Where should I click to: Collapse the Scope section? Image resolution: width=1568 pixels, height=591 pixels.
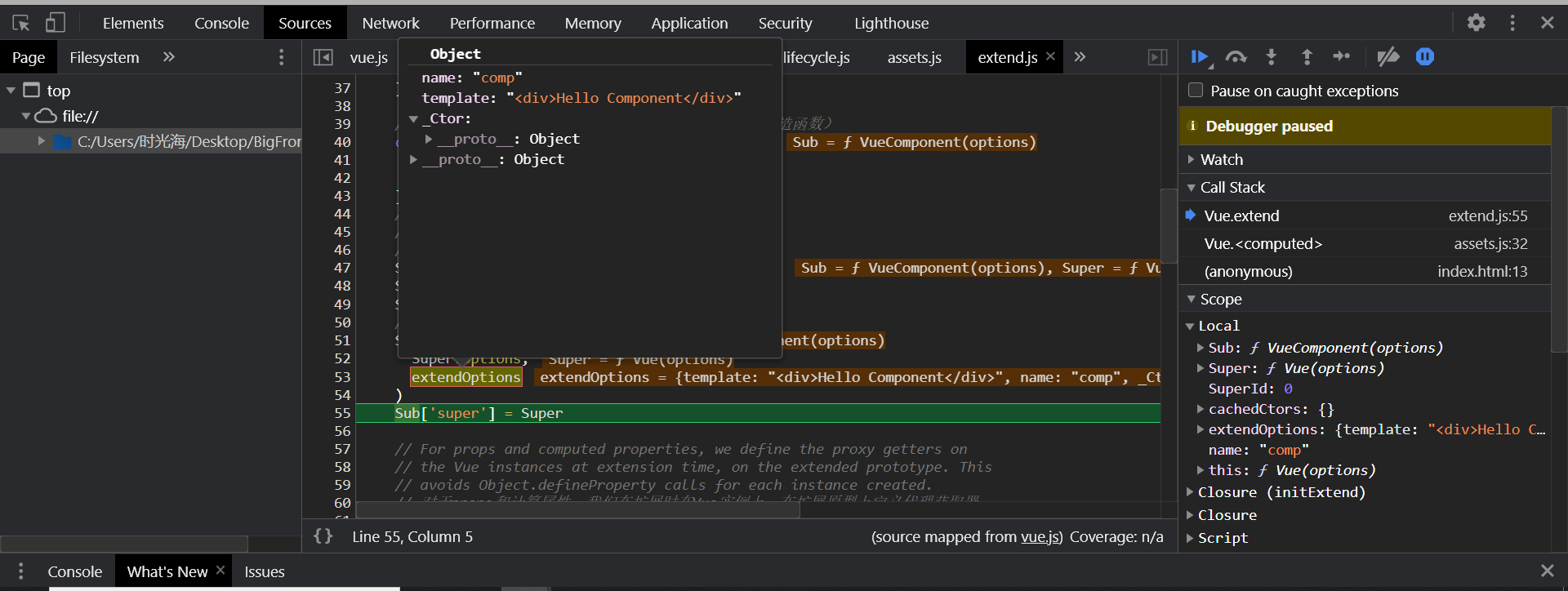[x=1192, y=300]
